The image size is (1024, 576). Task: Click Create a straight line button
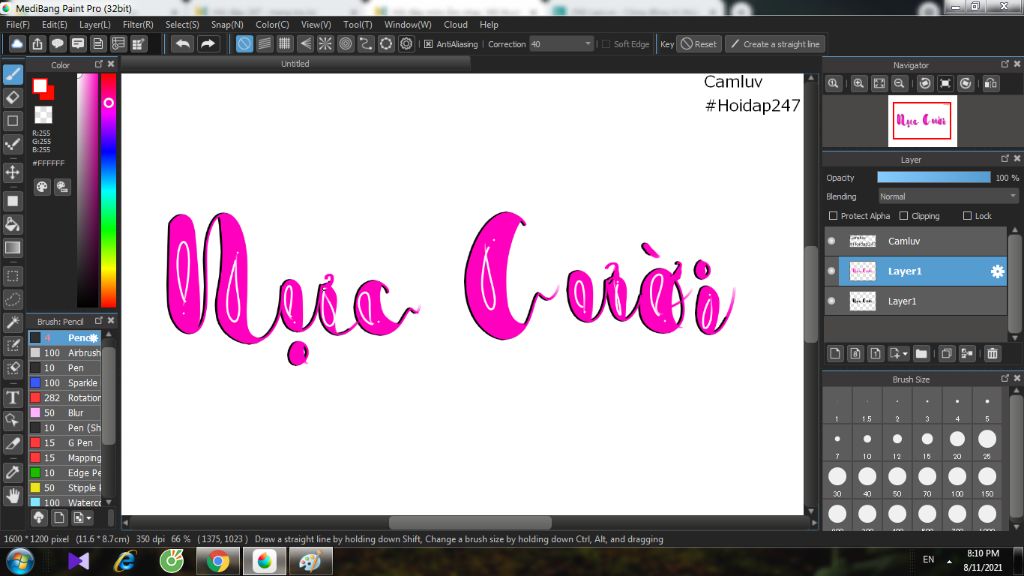pos(775,44)
